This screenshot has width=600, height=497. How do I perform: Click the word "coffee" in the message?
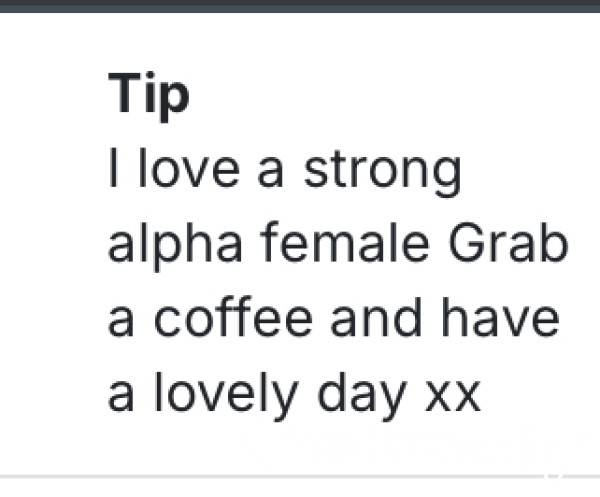click(x=233, y=316)
